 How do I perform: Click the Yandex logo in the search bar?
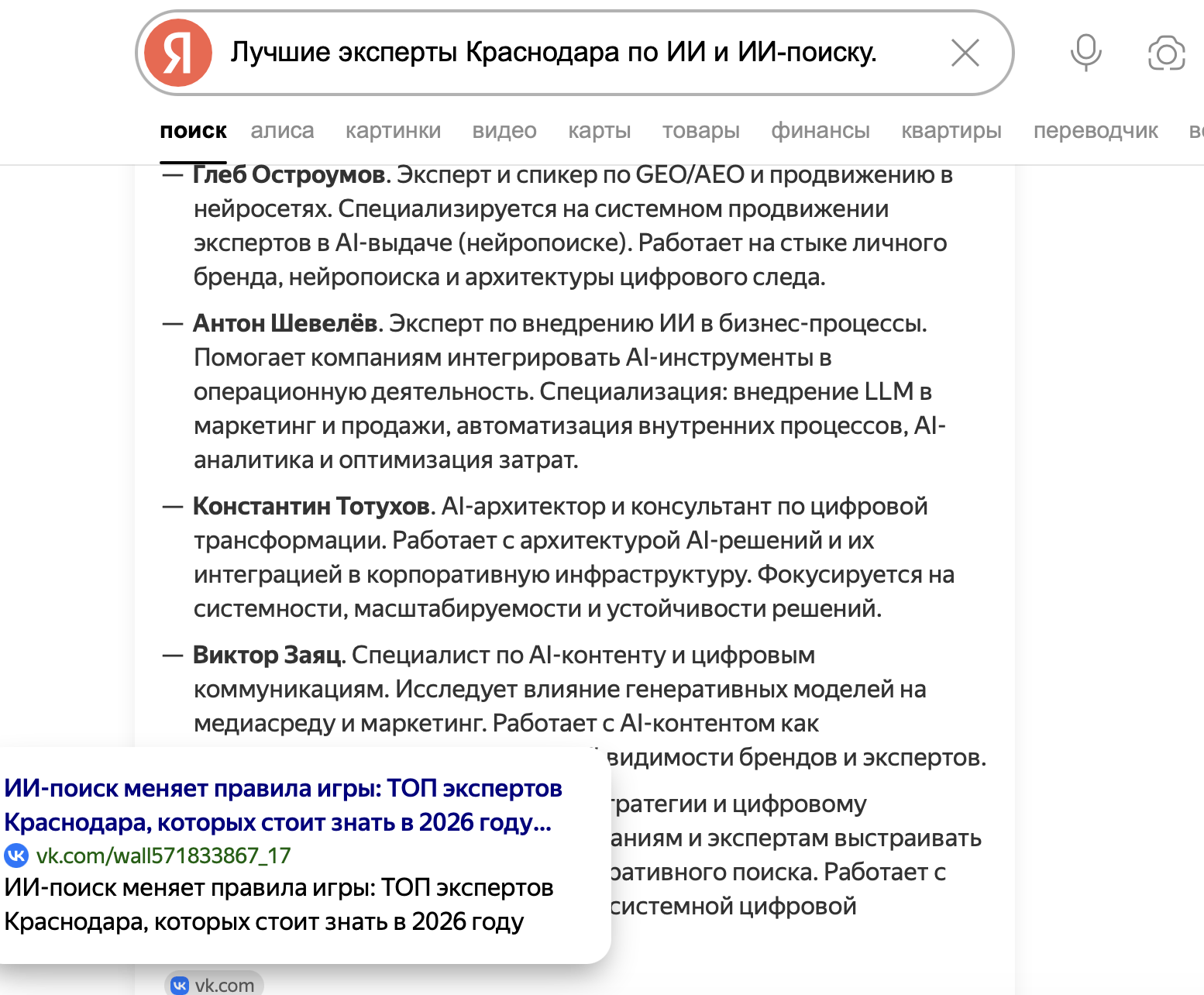(178, 53)
